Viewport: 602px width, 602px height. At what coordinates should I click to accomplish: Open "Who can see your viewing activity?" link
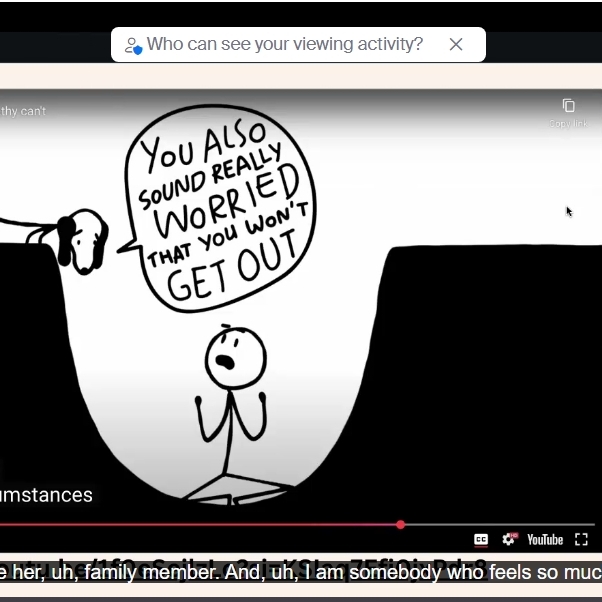click(x=285, y=44)
